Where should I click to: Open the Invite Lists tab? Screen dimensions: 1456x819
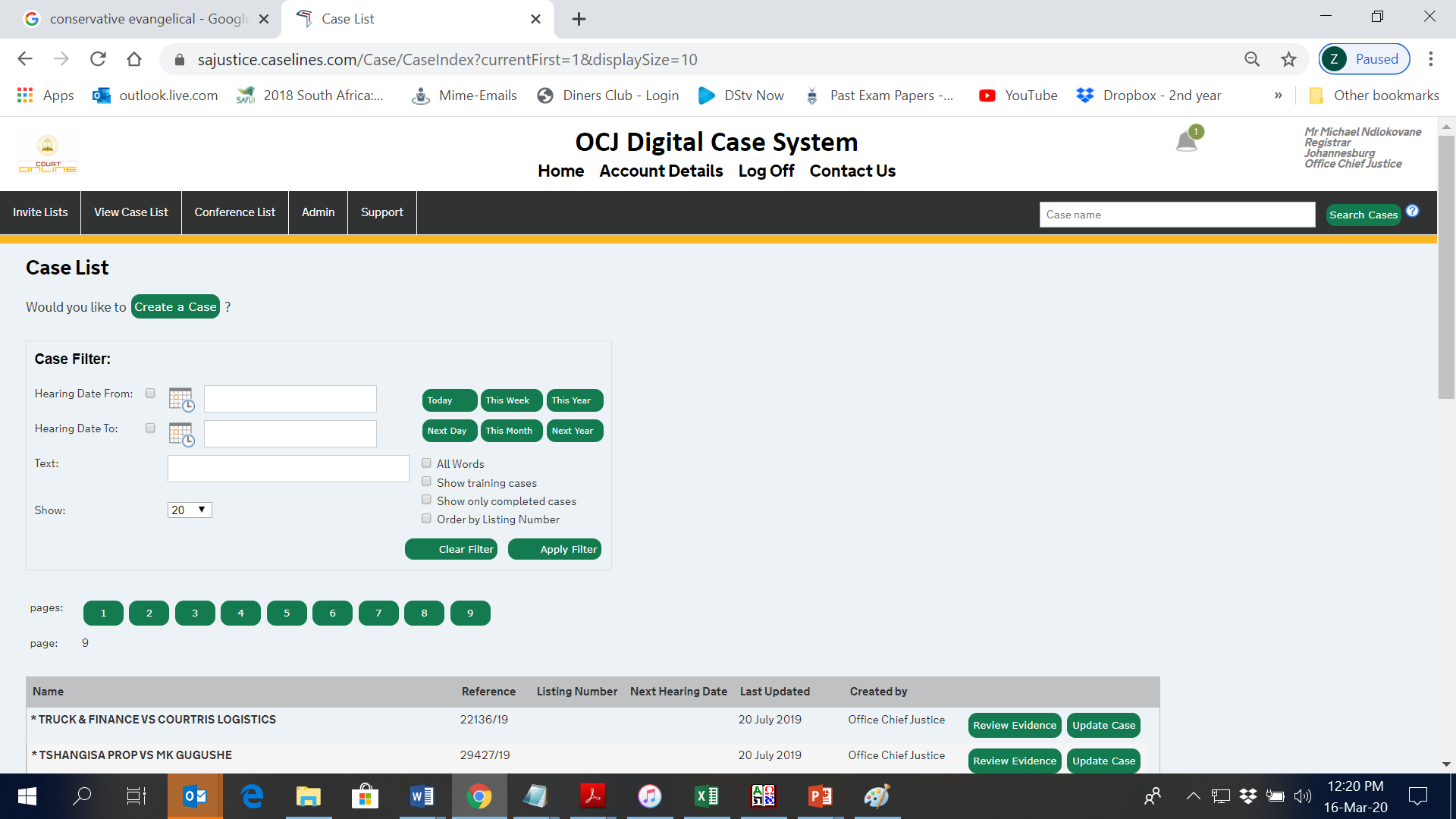click(40, 212)
